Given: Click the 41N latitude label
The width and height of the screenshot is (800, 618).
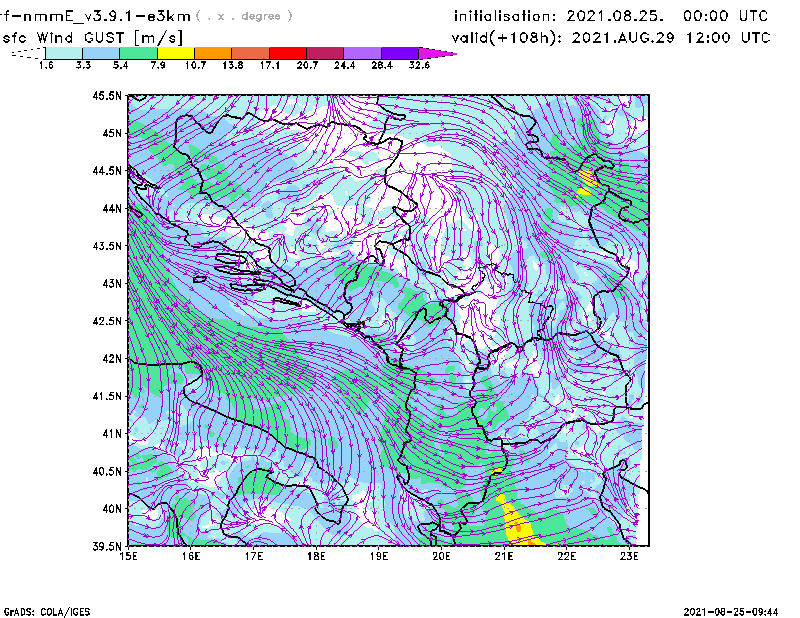Looking at the screenshot, I should coord(112,434).
